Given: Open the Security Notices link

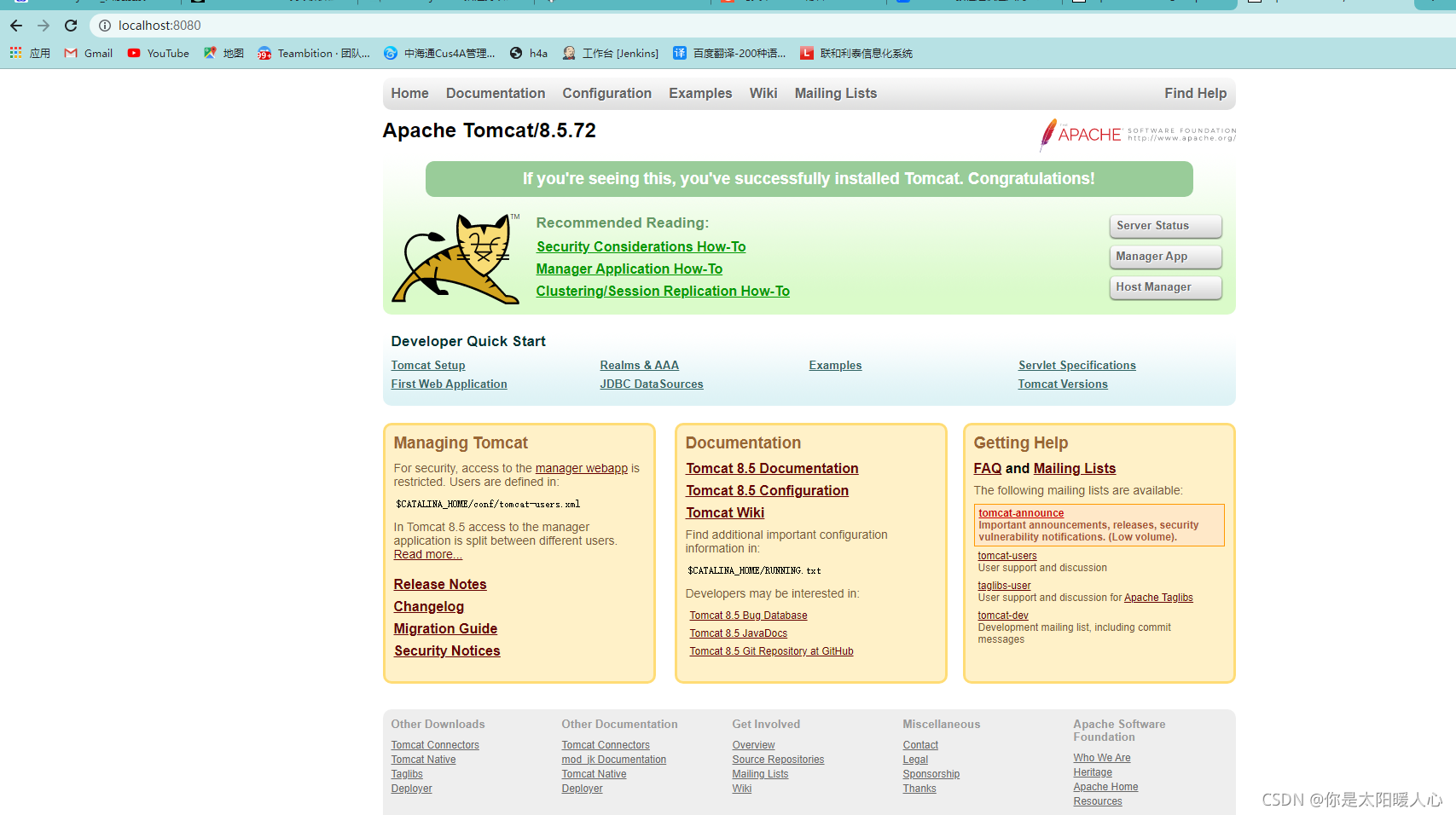Looking at the screenshot, I should 447,650.
